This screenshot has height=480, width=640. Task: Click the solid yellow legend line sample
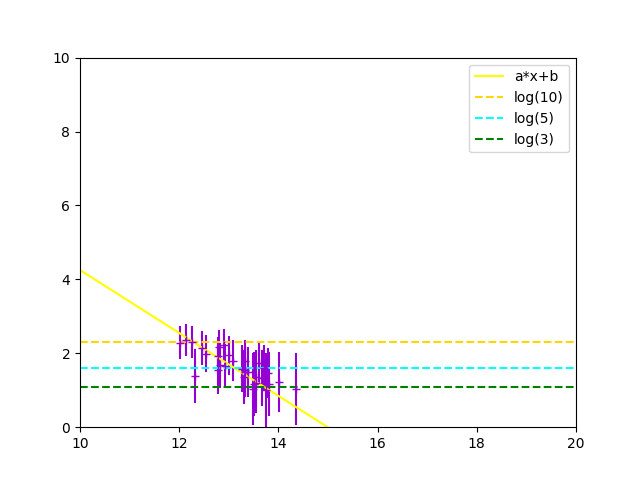point(489,76)
